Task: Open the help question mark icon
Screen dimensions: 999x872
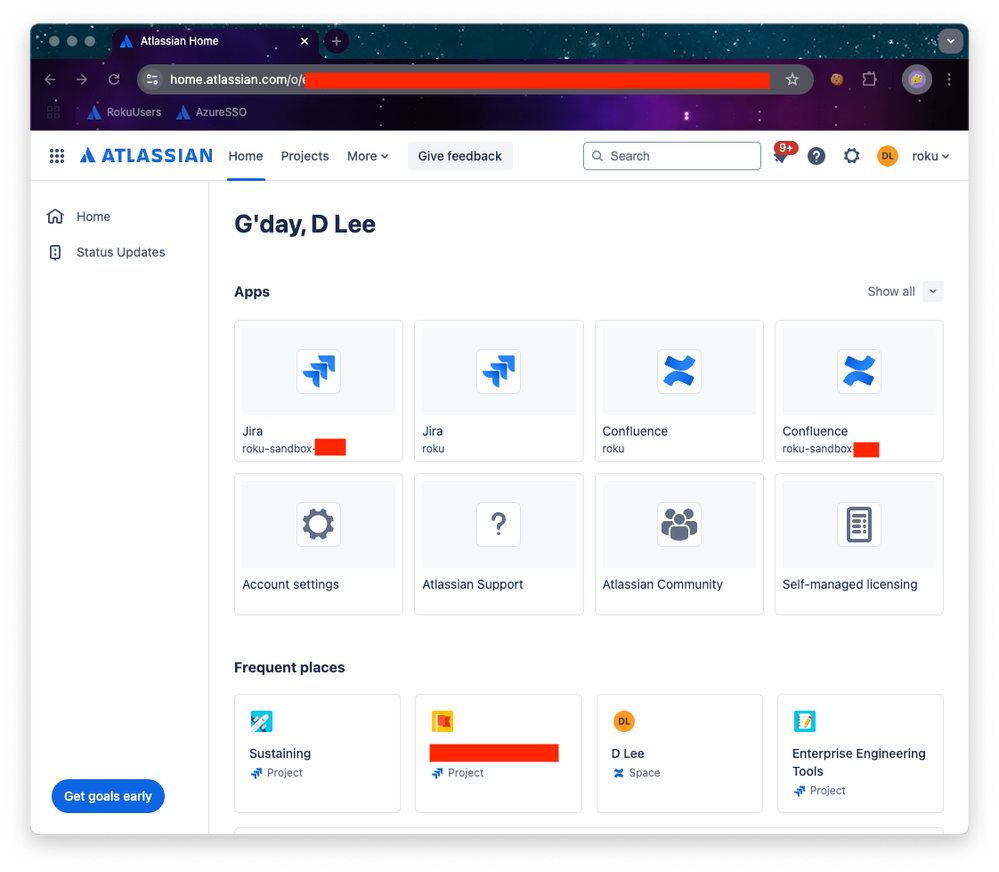Action: click(816, 156)
